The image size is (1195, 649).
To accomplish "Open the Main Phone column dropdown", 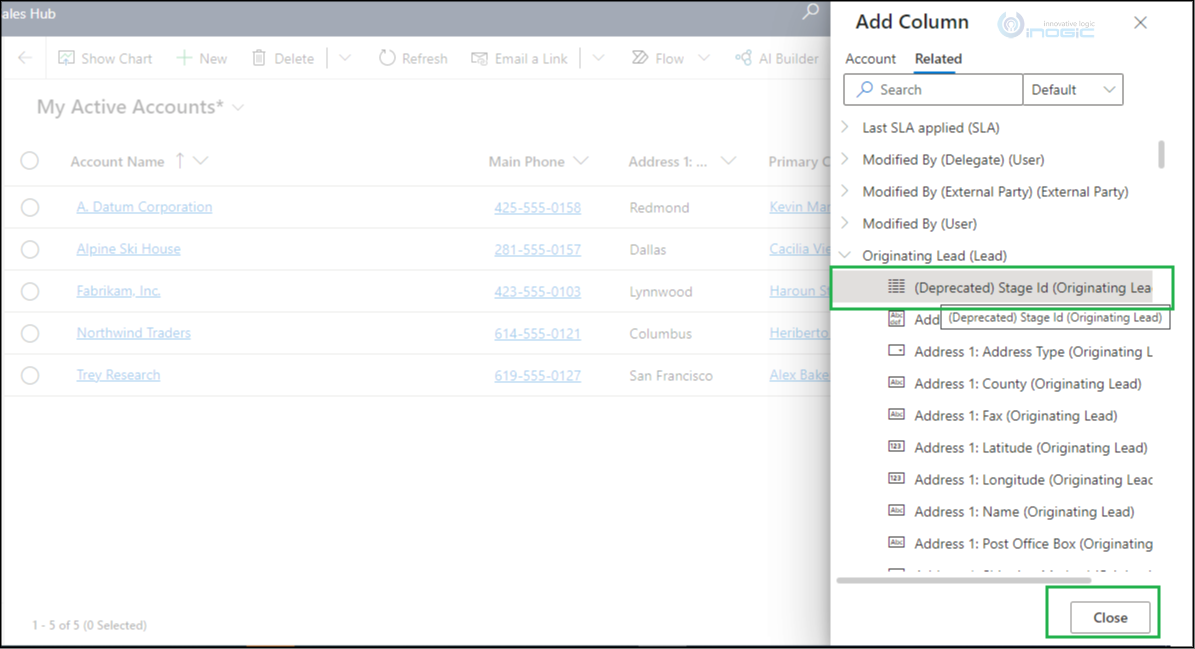I will [x=581, y=161].
